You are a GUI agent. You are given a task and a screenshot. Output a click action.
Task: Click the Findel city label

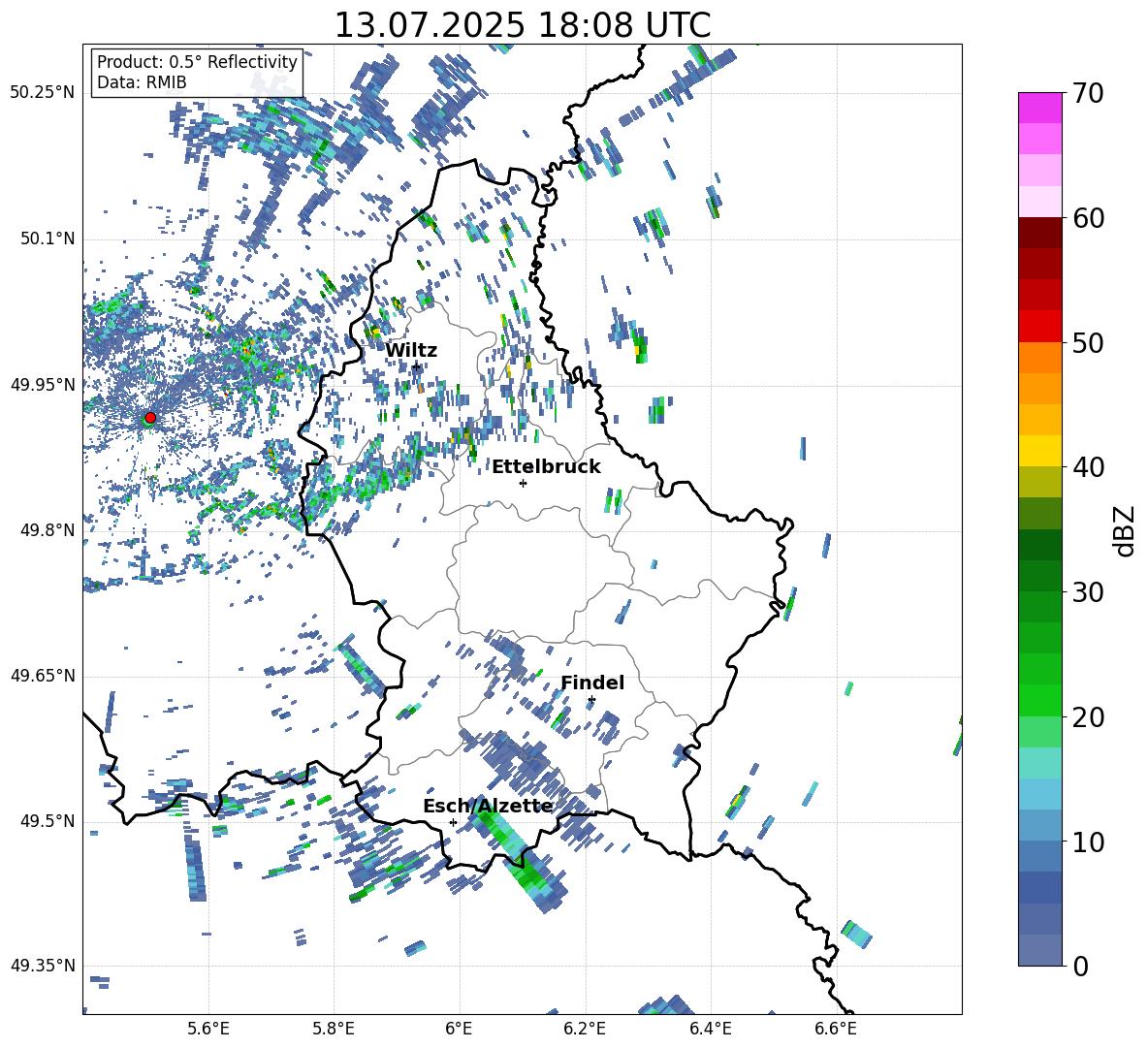click(592, 683)
